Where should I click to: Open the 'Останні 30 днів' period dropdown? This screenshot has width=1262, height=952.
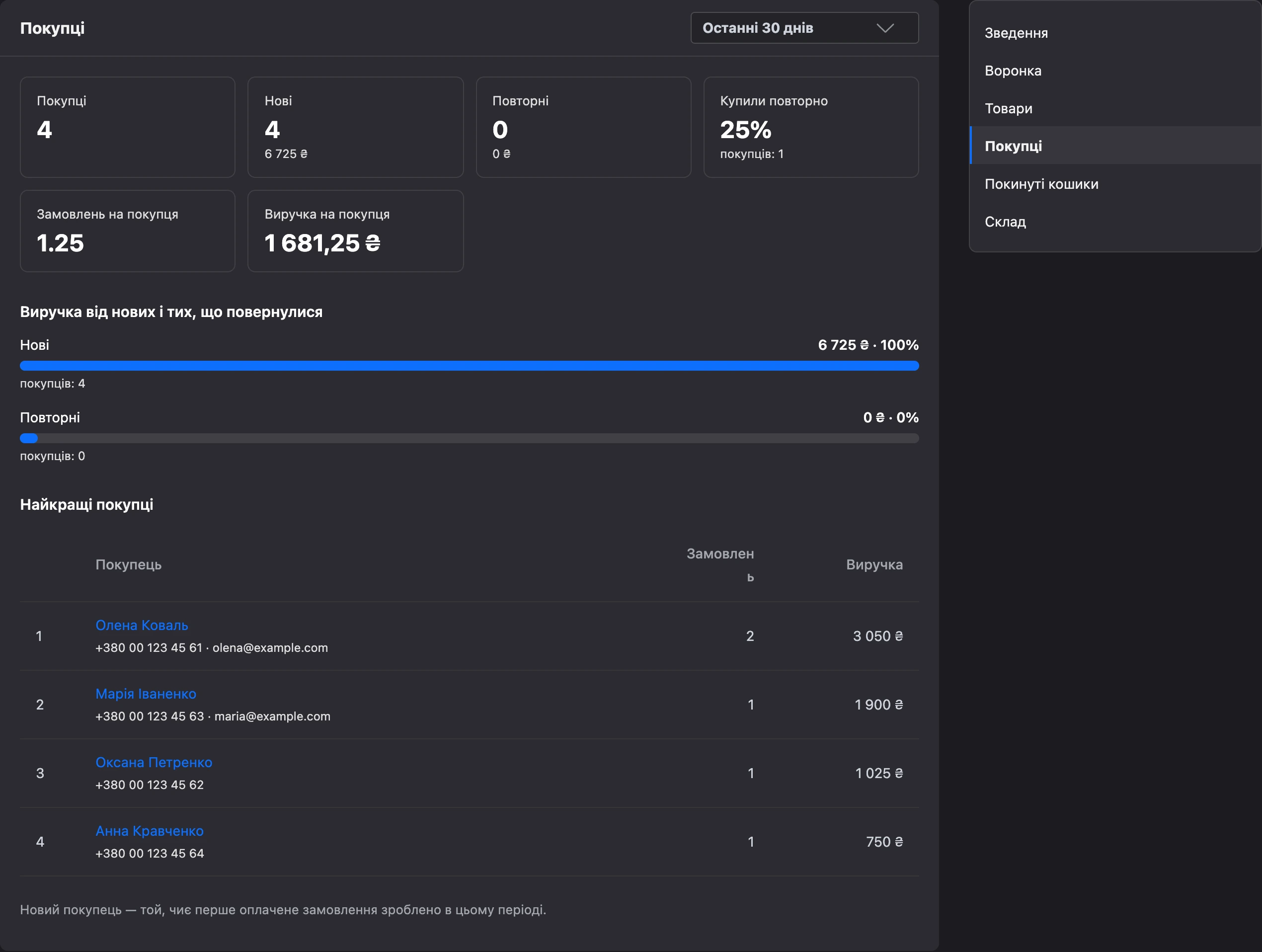click(x=804, y=28)
